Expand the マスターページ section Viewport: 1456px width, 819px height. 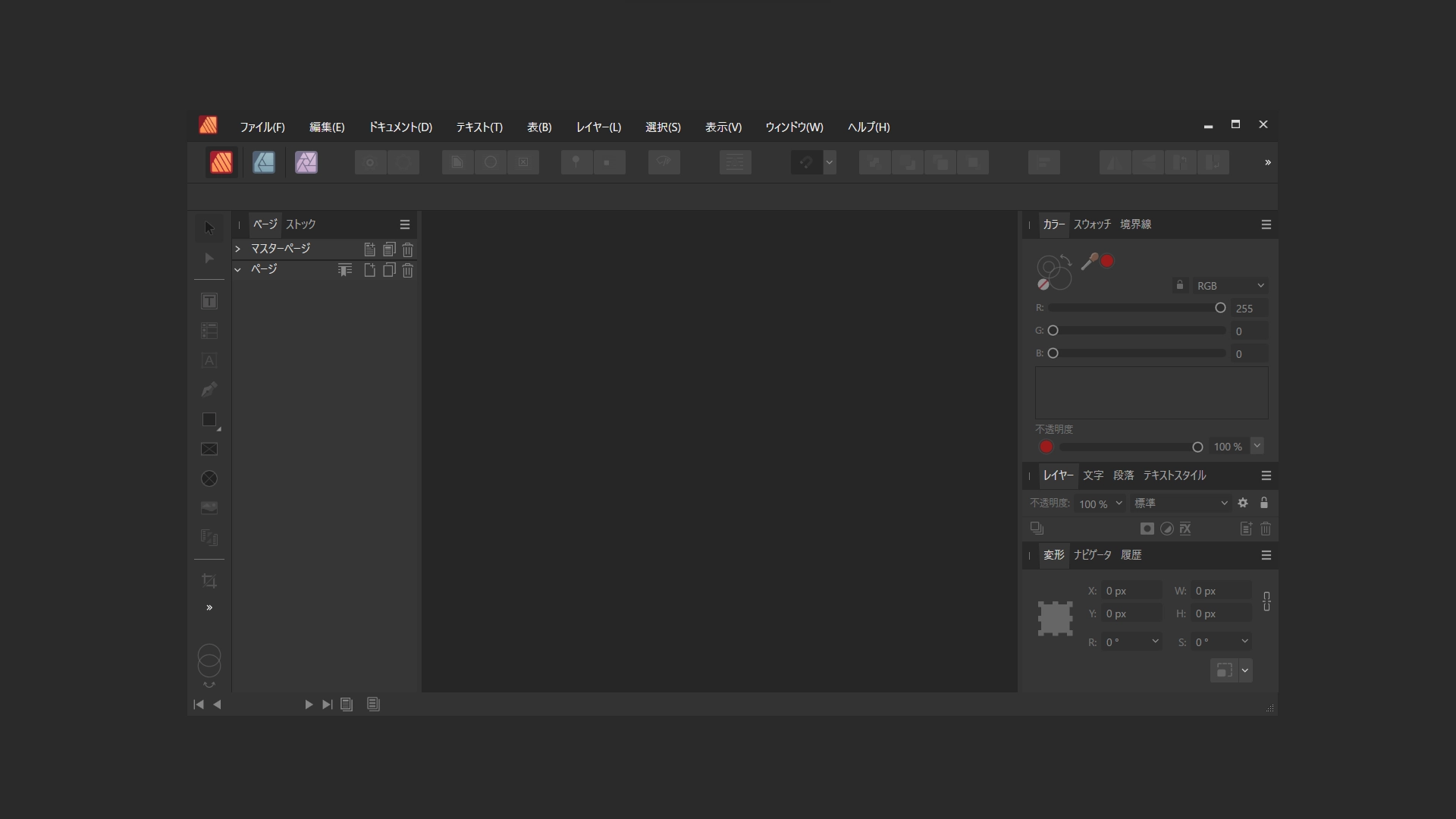pyautogui.click(x=237, y=249)
